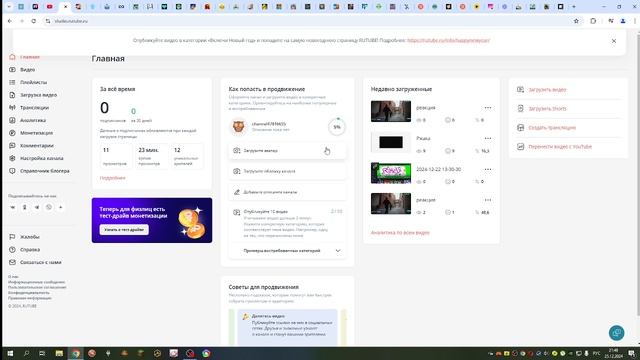This screenshot has width=640, height=360.
Task: Click the Связаться с нами envelope icon
Action: 12,262
